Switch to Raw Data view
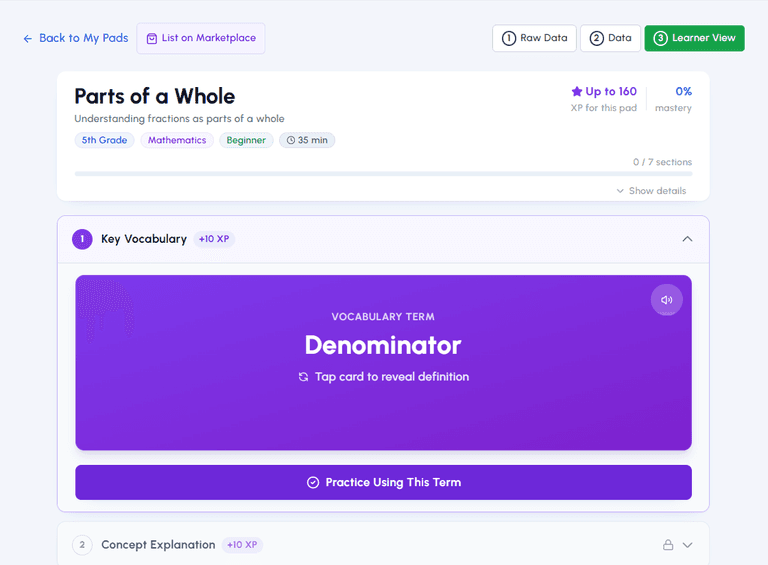Viewport: 768px width, 565px height. pyautogui.click(x=534, y=38)
